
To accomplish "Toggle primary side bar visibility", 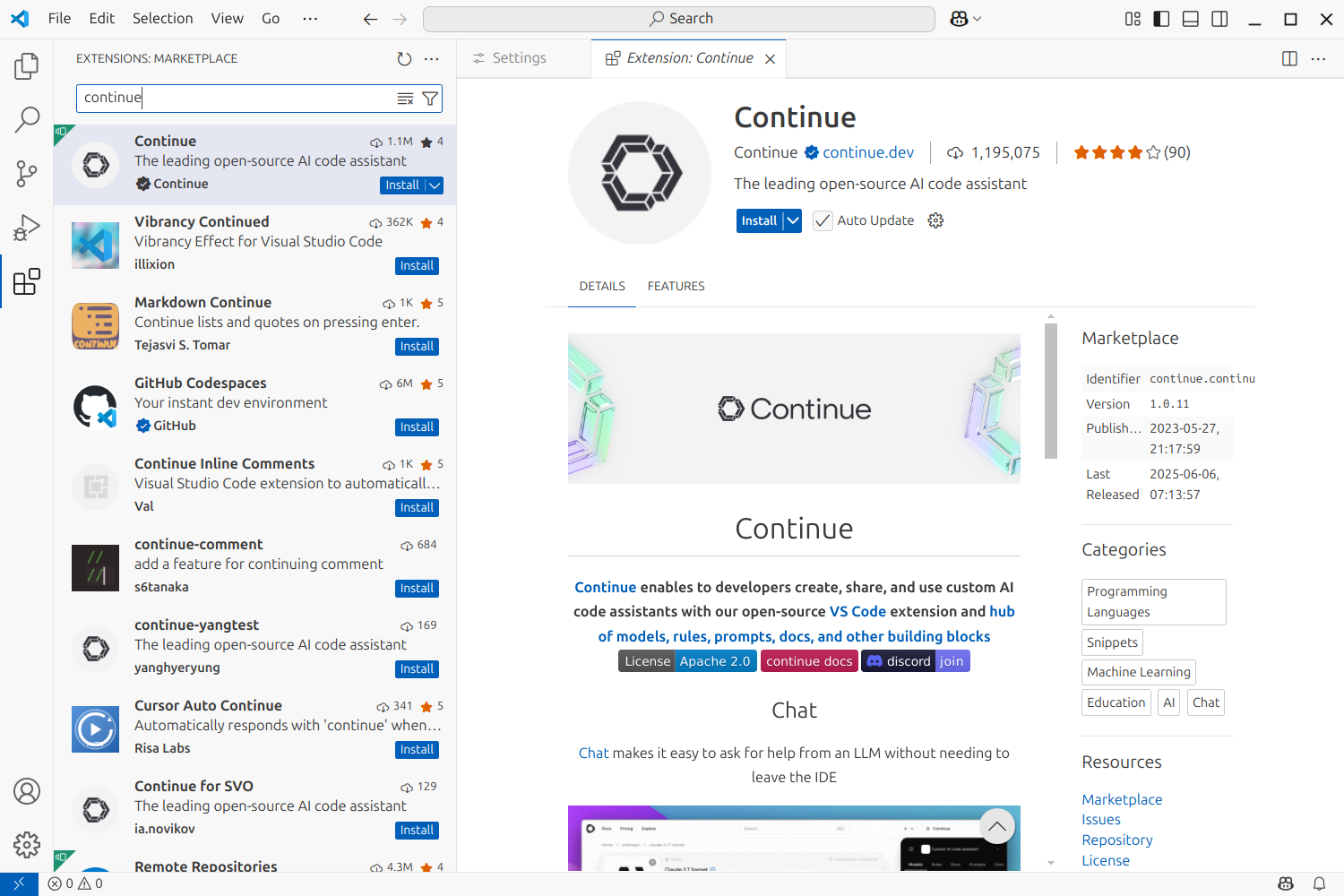I will (1161, 19).
